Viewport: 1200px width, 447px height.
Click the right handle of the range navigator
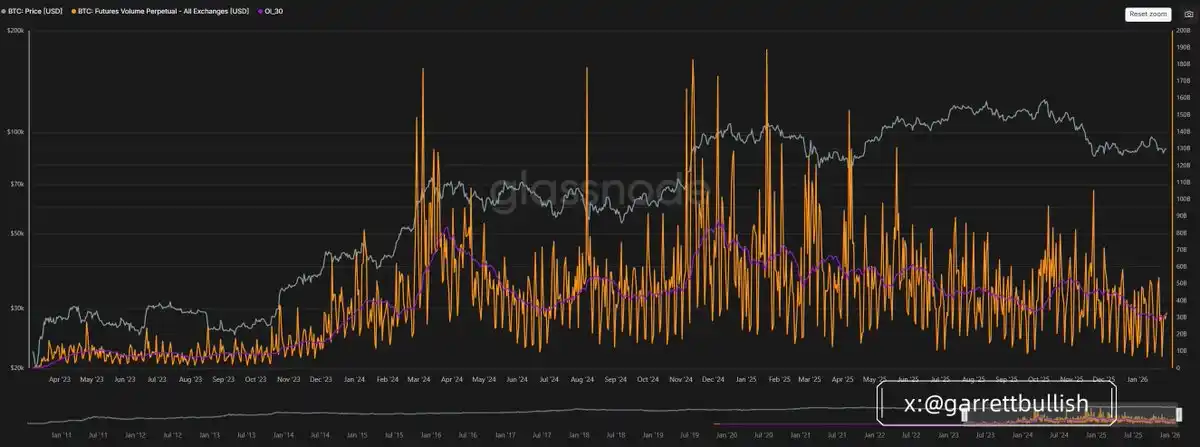click(1179, 415)
